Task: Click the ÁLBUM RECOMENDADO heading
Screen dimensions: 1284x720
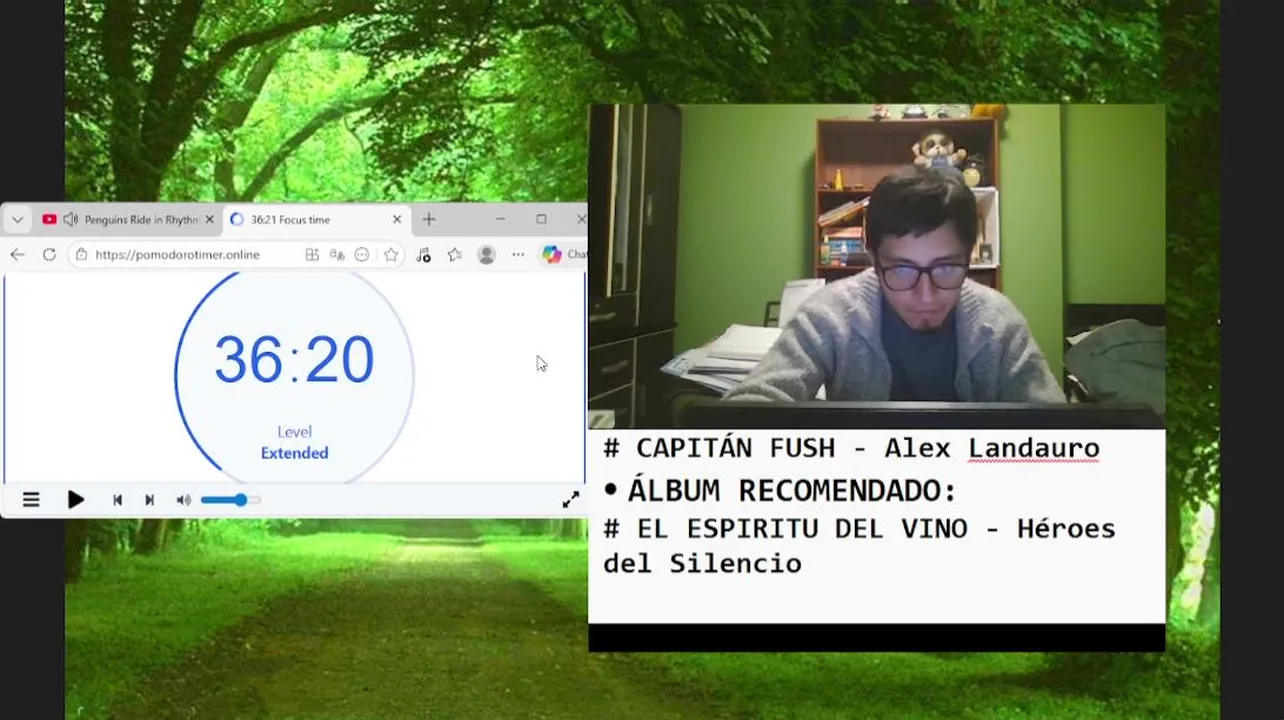Action: (792, 491)
